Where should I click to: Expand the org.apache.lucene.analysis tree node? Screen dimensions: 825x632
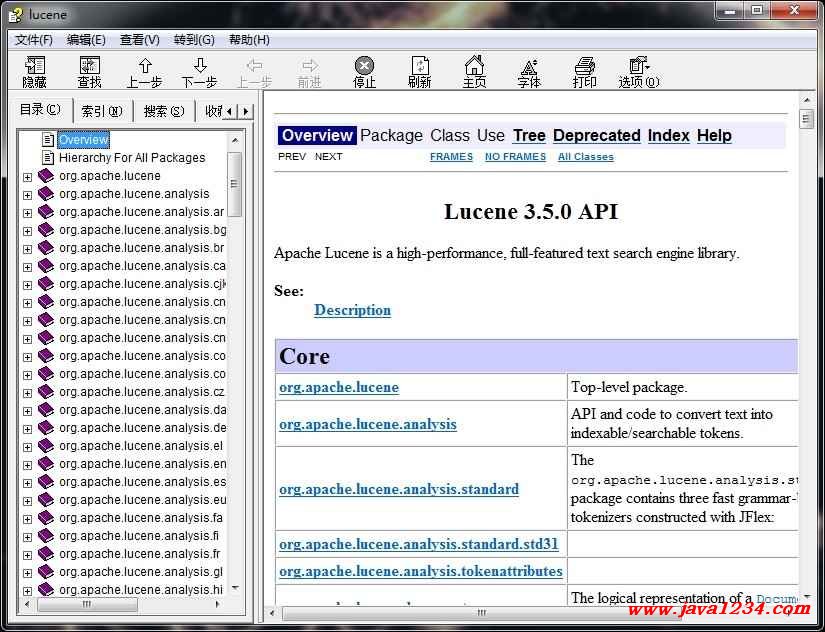[27, 195]
